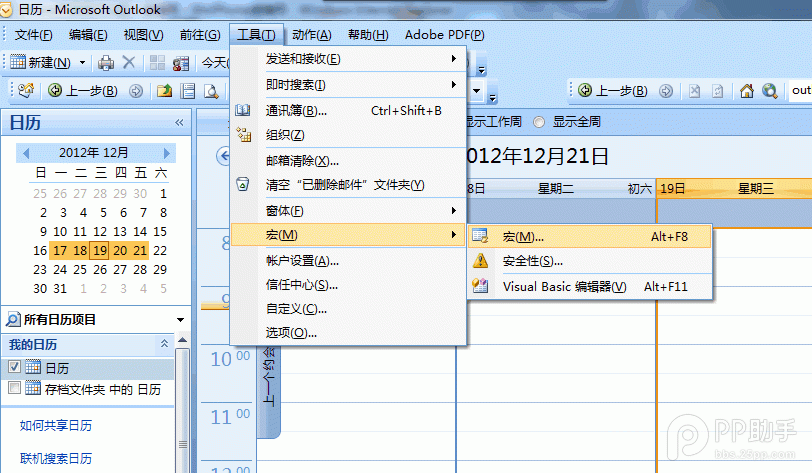Click the refresh icon in web toolbar
This screenshot has width=812, height=473.
tap(718, 91)
